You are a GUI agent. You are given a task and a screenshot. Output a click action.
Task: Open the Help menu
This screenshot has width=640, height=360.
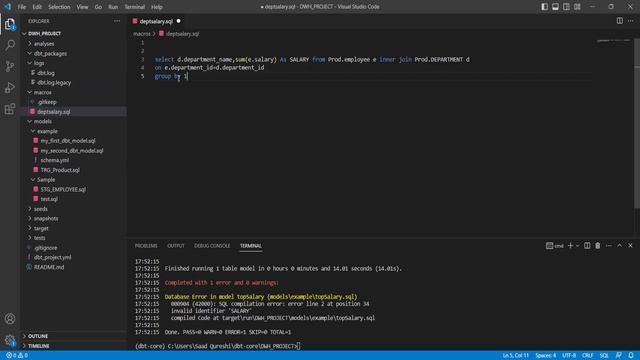tap(157, 7)
